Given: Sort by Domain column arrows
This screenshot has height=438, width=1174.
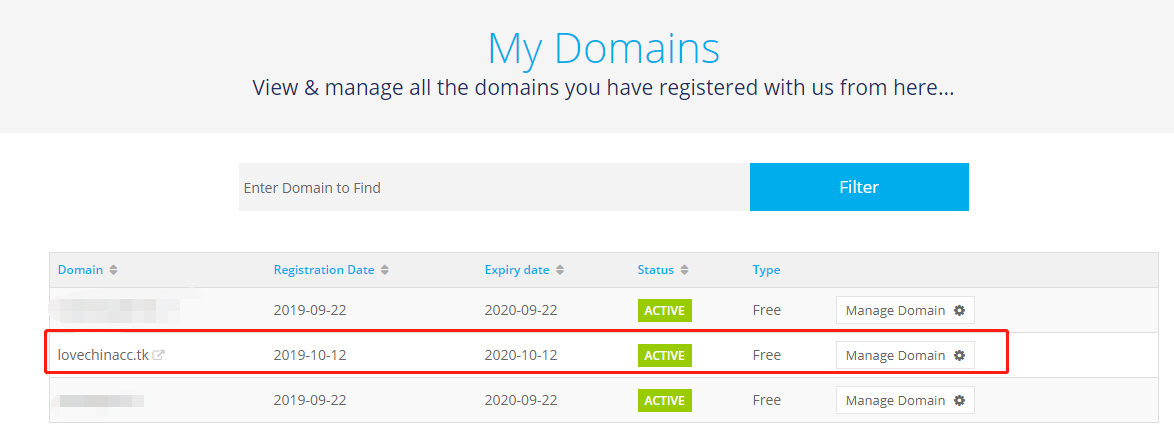Looking at the screenshot, I should (113, 270).
